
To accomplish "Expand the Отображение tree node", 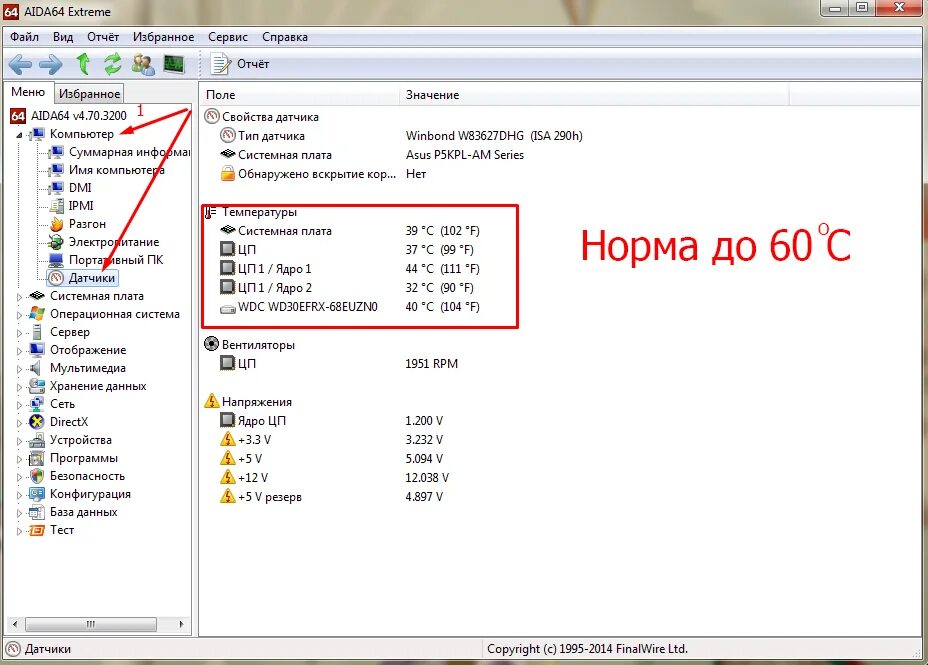I will [19, 351].
